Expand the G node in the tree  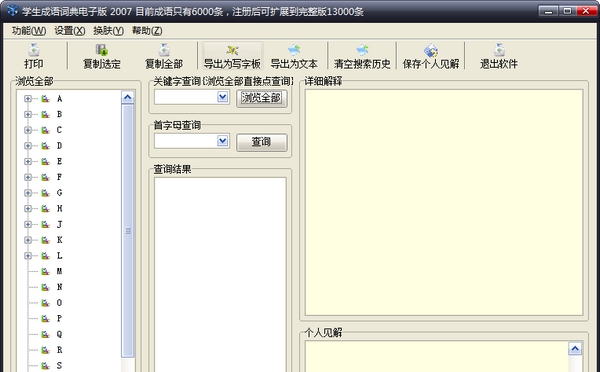(28, 193)
